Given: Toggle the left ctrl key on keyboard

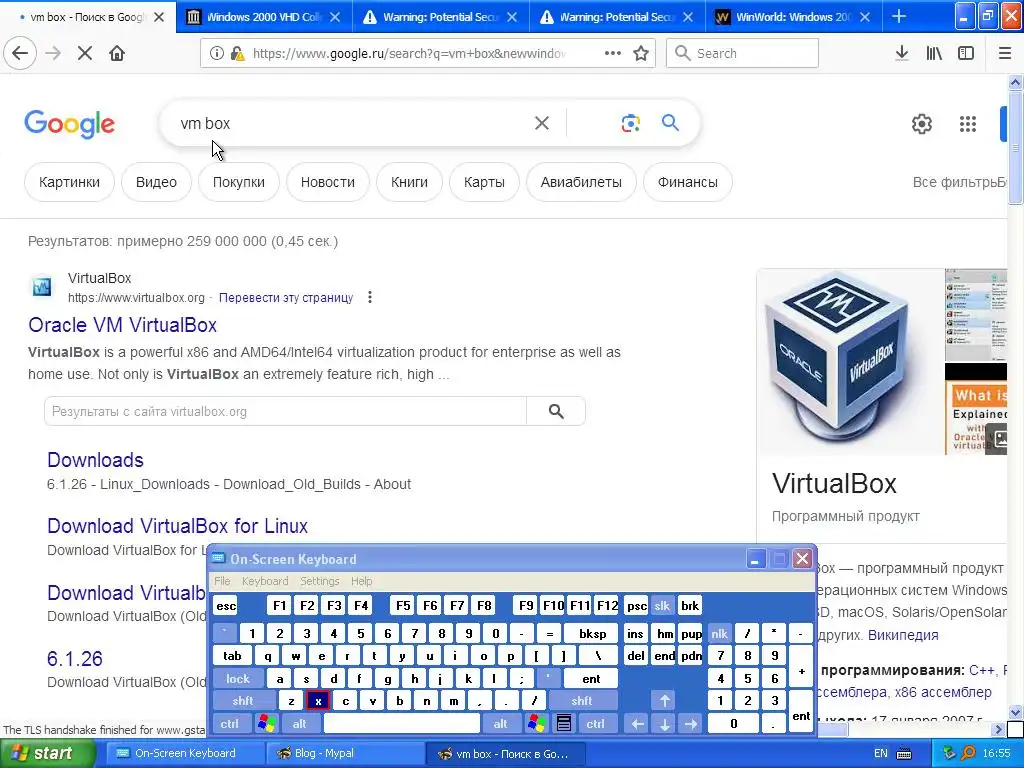Looking at the screenshot, I should point(230,724).
